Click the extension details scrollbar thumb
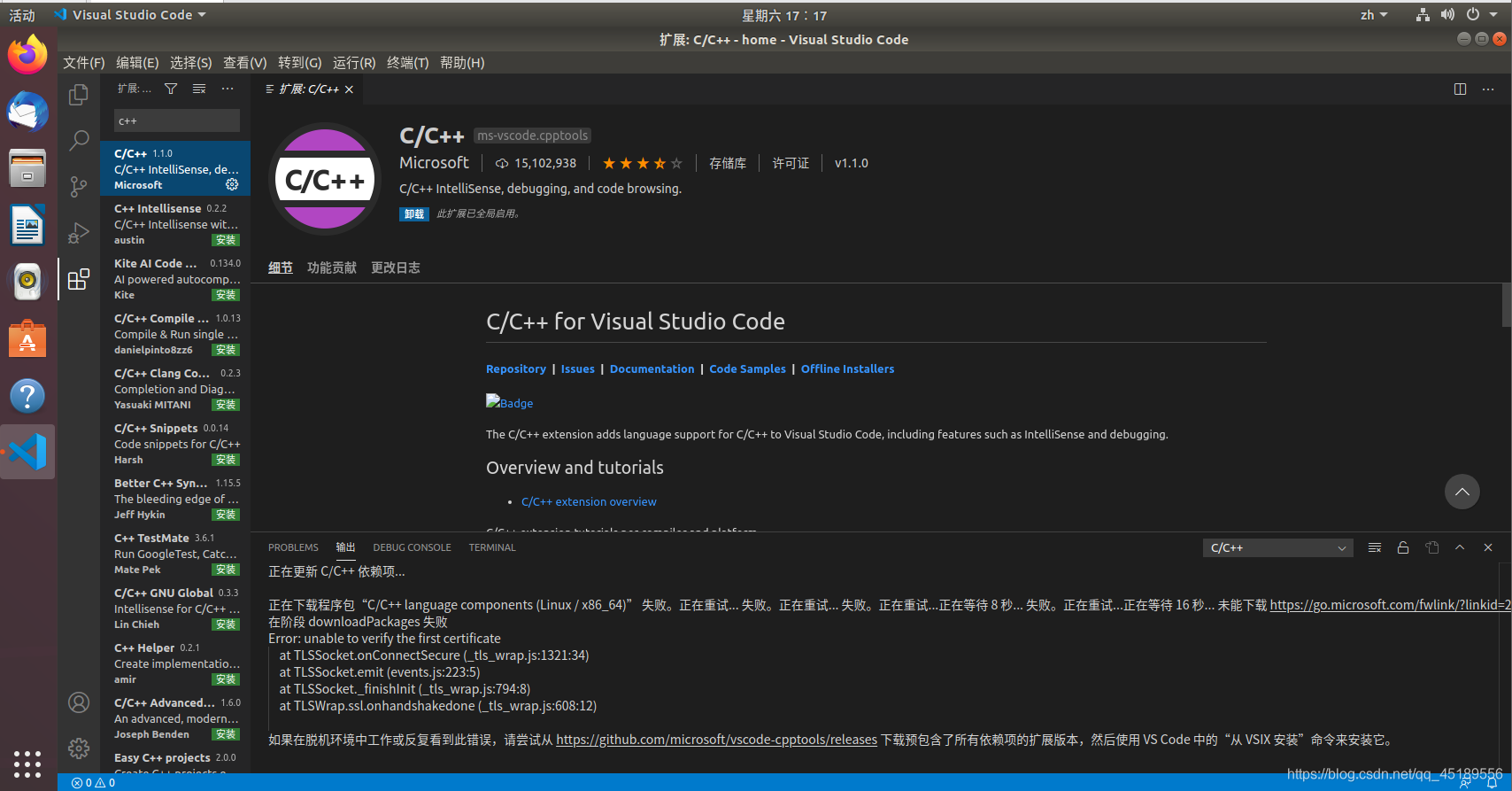1512x791 pixels. click(1507, 305)
